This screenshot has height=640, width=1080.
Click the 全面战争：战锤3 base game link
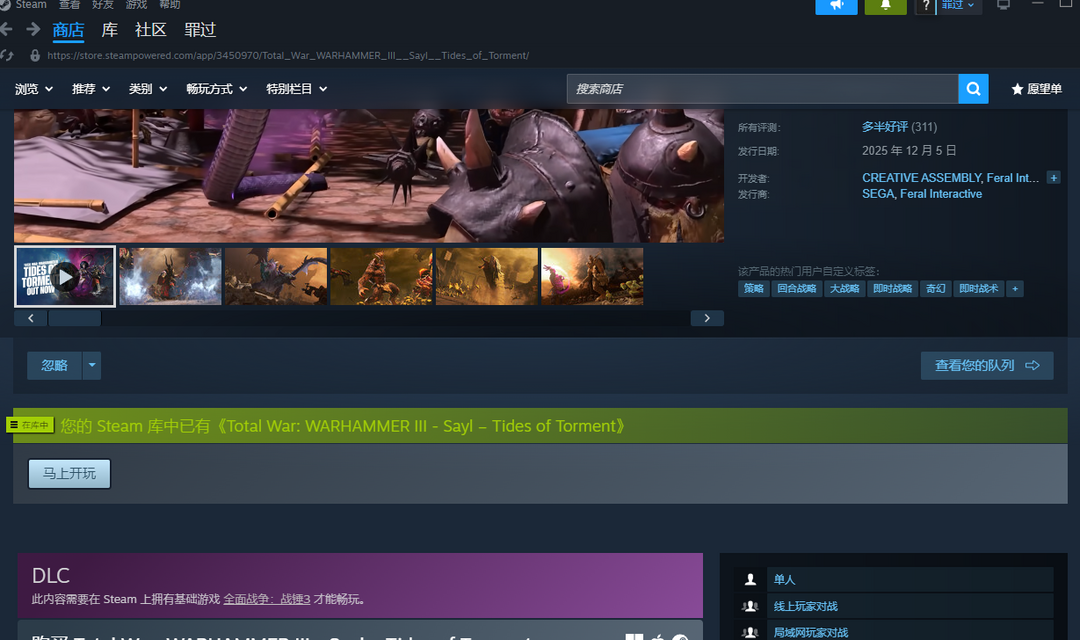pos(266,599)
